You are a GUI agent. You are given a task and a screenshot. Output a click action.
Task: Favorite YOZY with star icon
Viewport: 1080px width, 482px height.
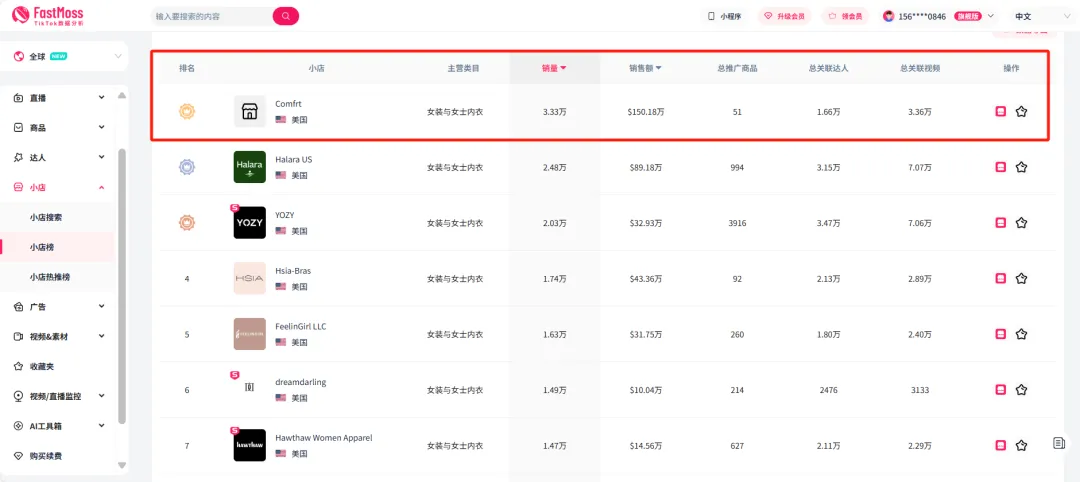pos(1021,222)
